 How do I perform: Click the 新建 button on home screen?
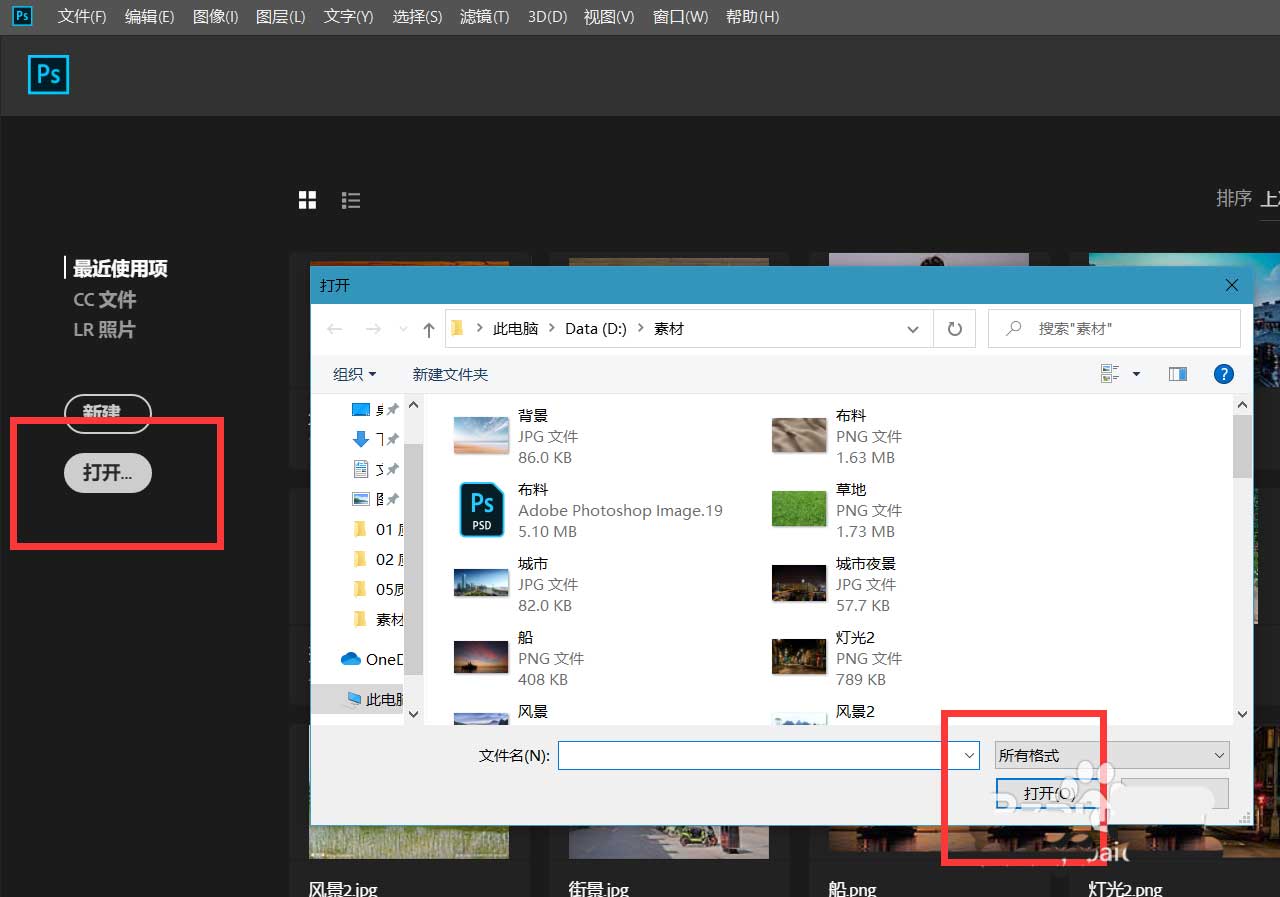click(x=107, y=413)
